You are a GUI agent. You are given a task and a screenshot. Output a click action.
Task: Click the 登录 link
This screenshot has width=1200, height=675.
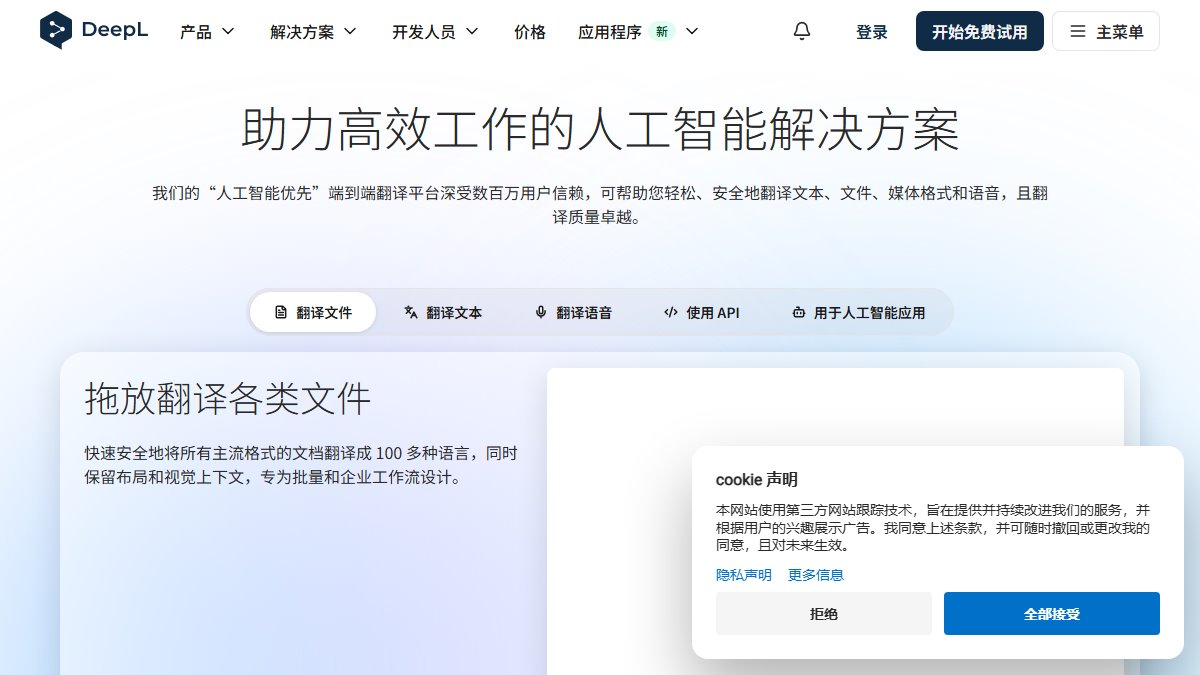pyautogui.click(x=872, y=32)
